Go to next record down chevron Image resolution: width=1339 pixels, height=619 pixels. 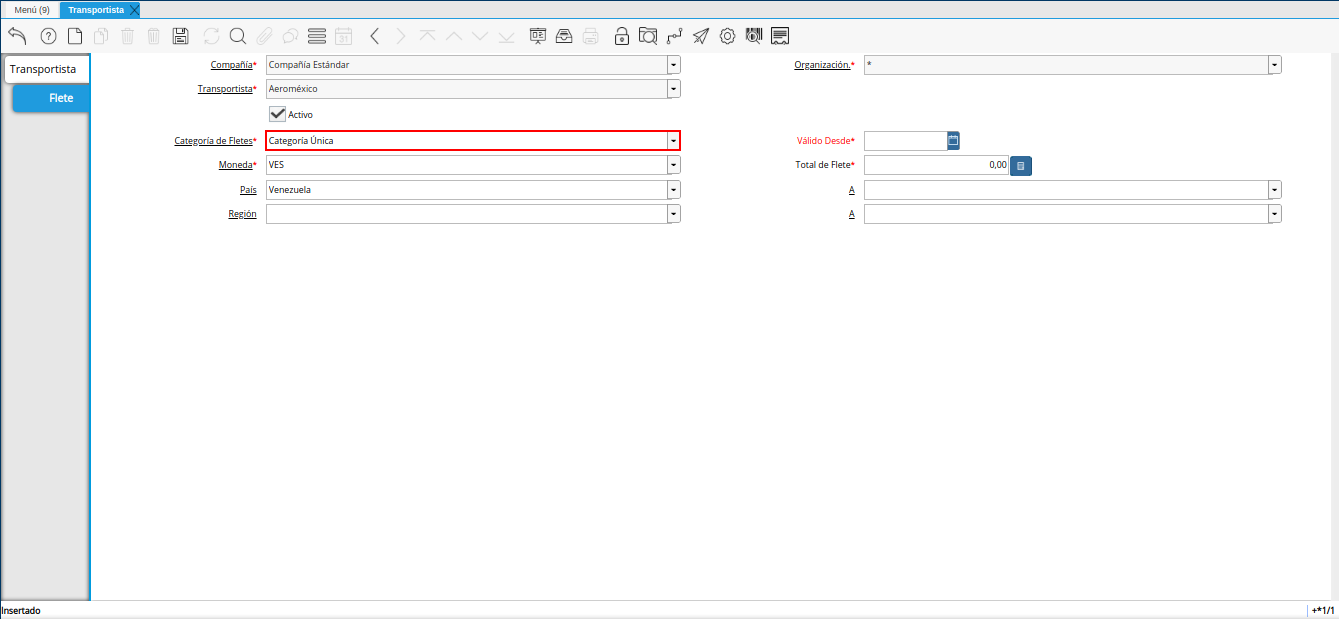480,36
